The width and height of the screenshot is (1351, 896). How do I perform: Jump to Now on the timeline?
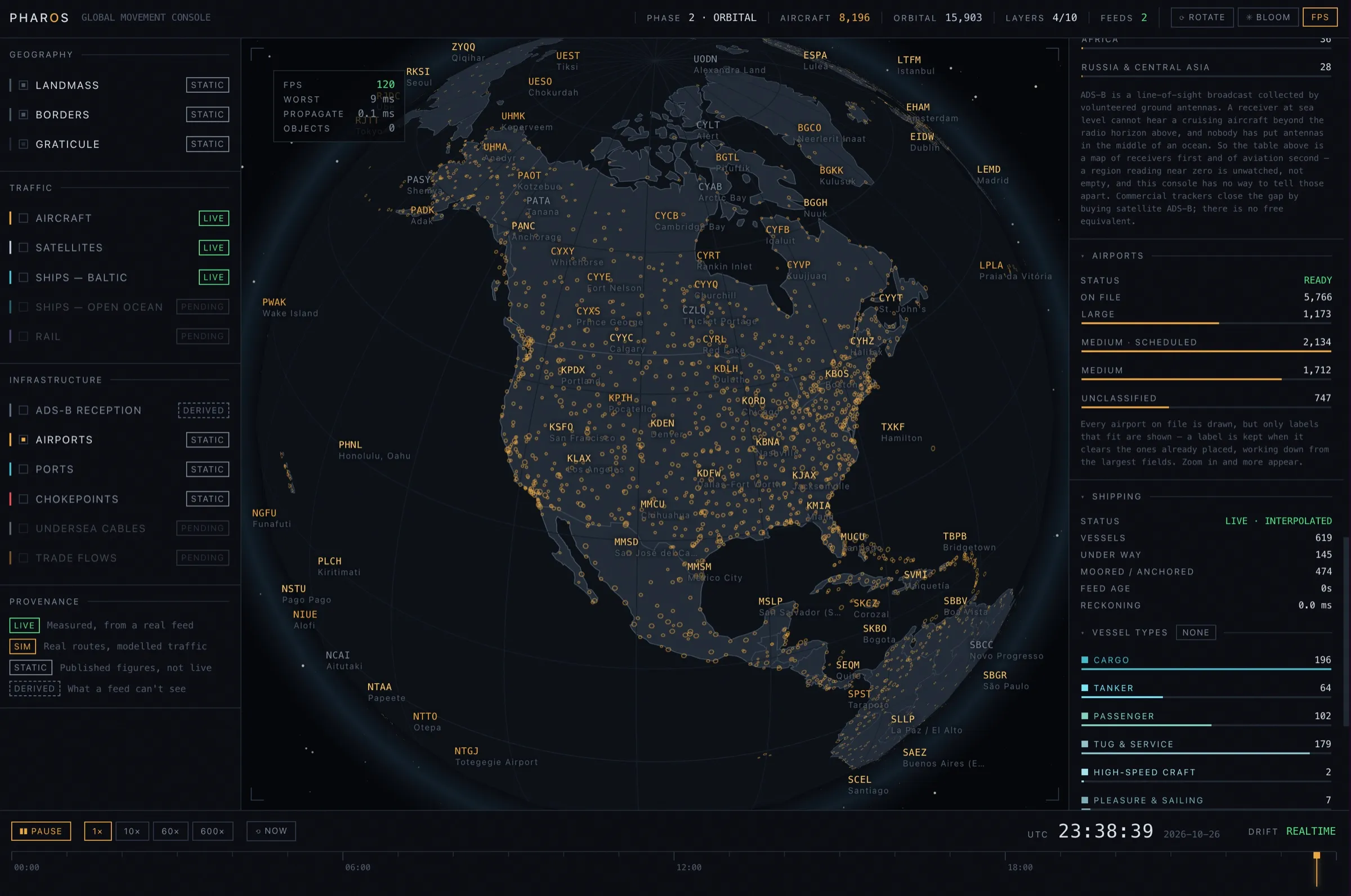point(271,831)
